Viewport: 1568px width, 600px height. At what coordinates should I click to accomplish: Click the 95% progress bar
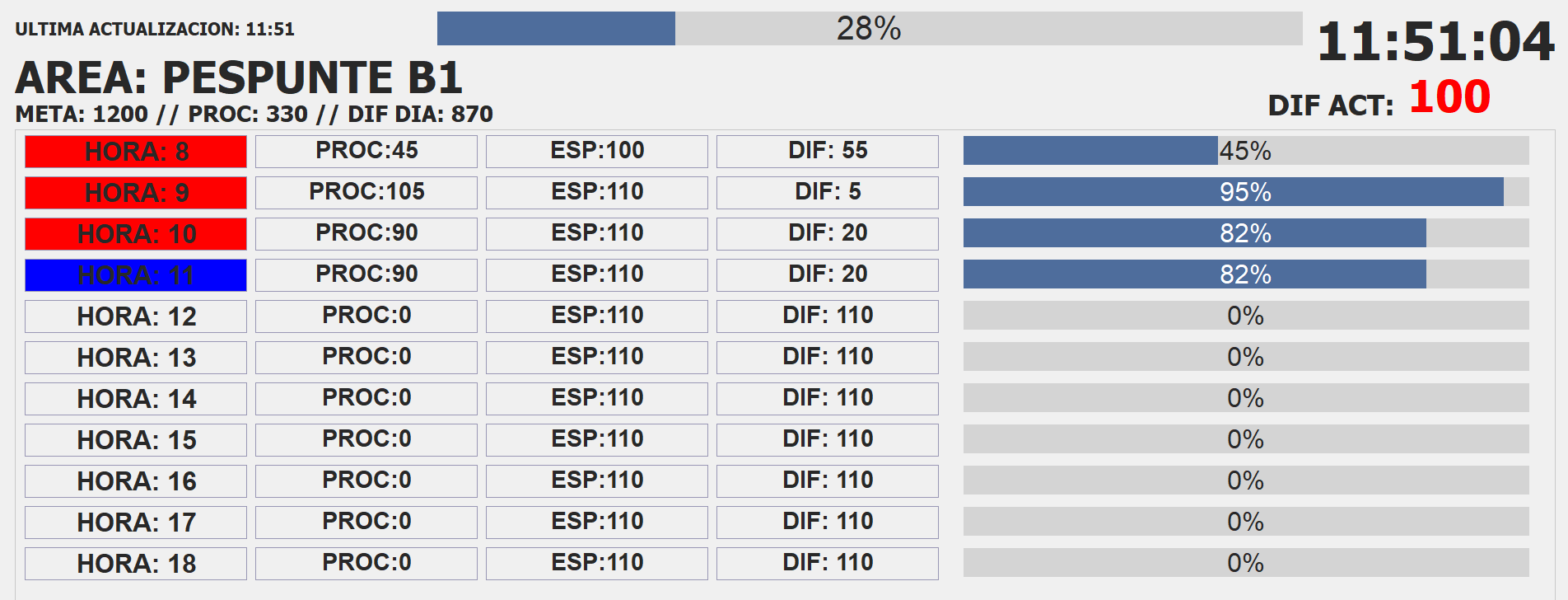coord(1245,192)
